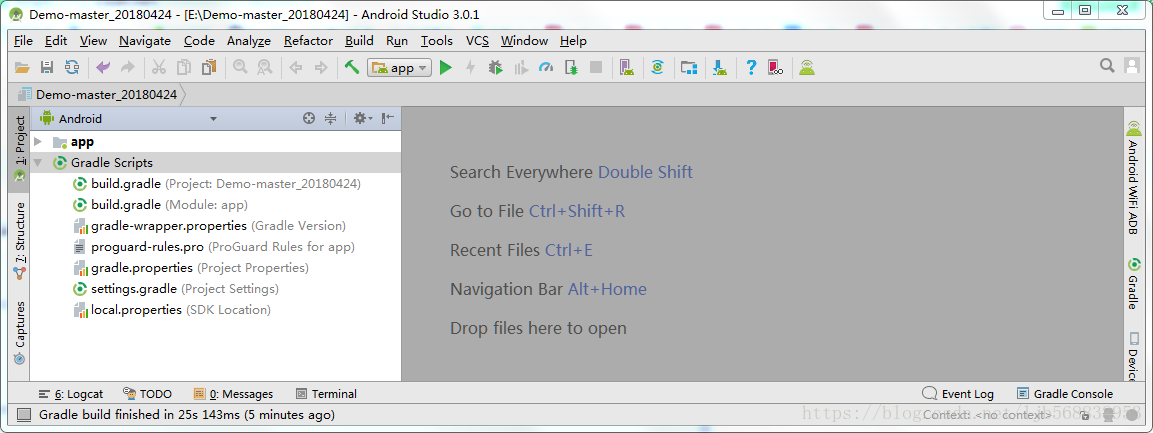
Task: Click the Save All floppy icon
Action: [x=46, y=68]
